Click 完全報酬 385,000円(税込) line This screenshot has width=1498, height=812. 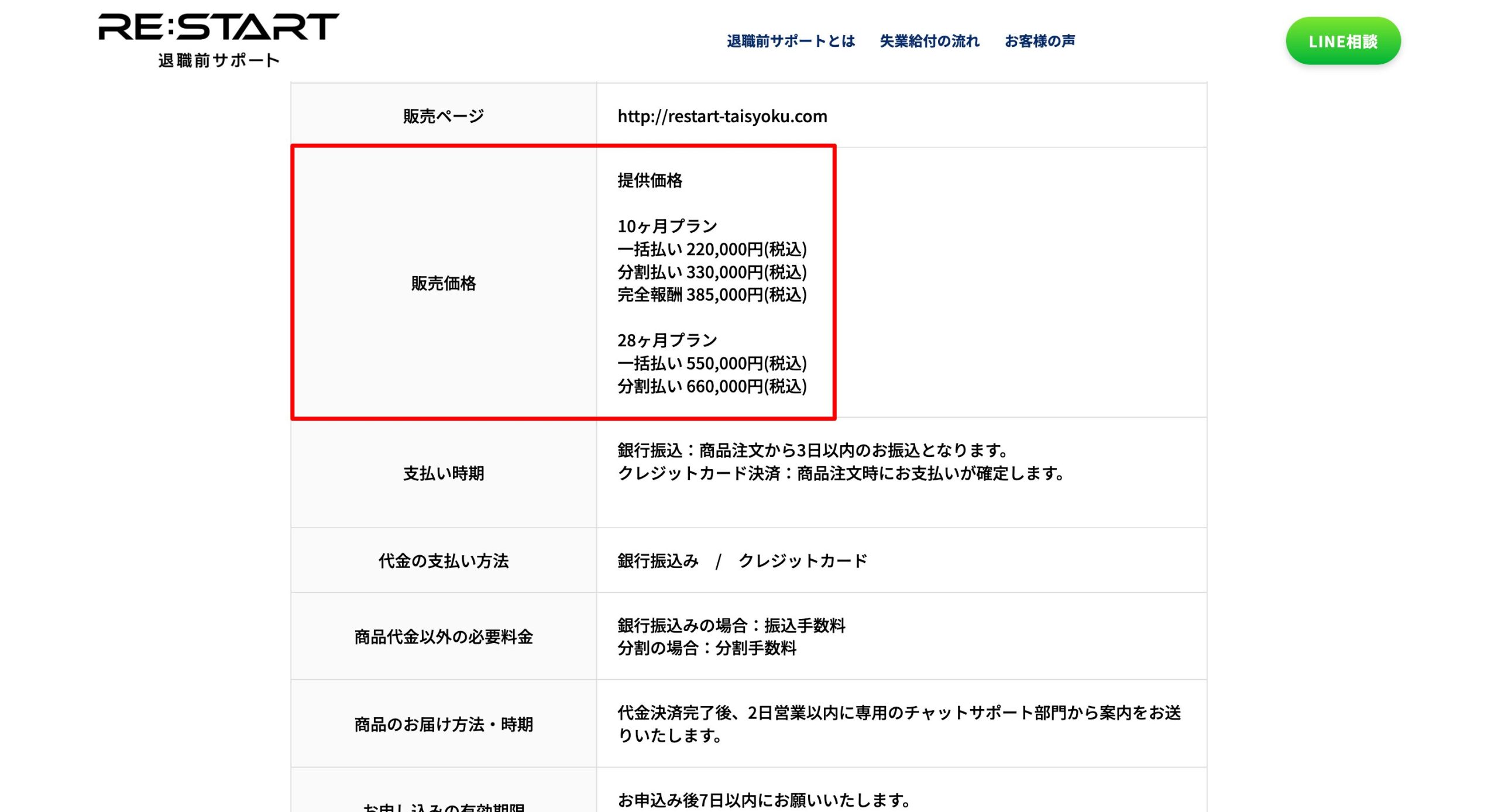[x=712, y=295]
